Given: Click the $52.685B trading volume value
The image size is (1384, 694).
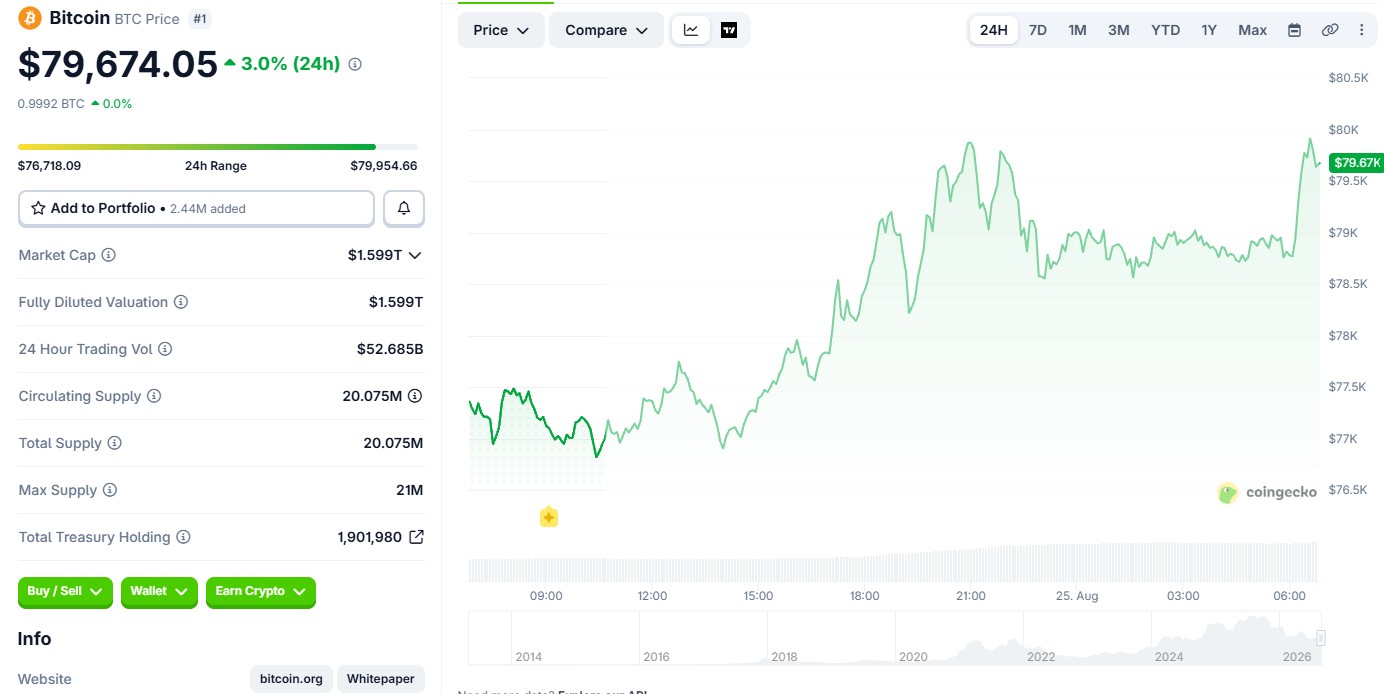Looking at the screenshot, I should (x=390, y=349).
